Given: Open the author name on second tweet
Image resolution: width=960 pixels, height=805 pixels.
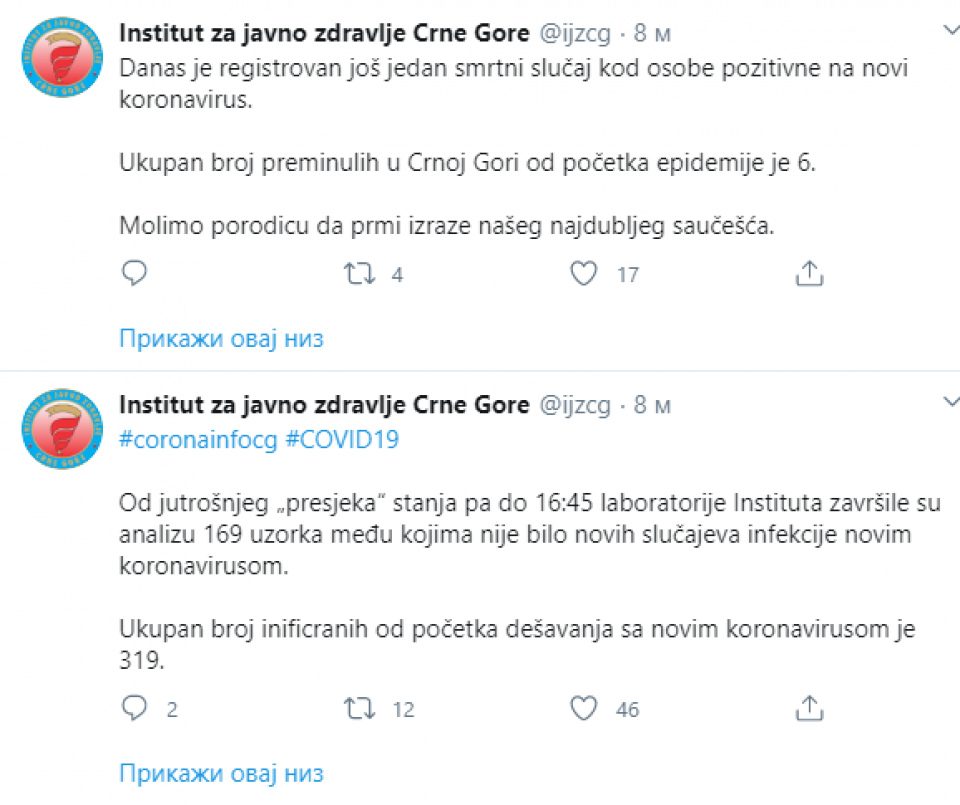Looking at the screenshot, I should click(324, 405).
